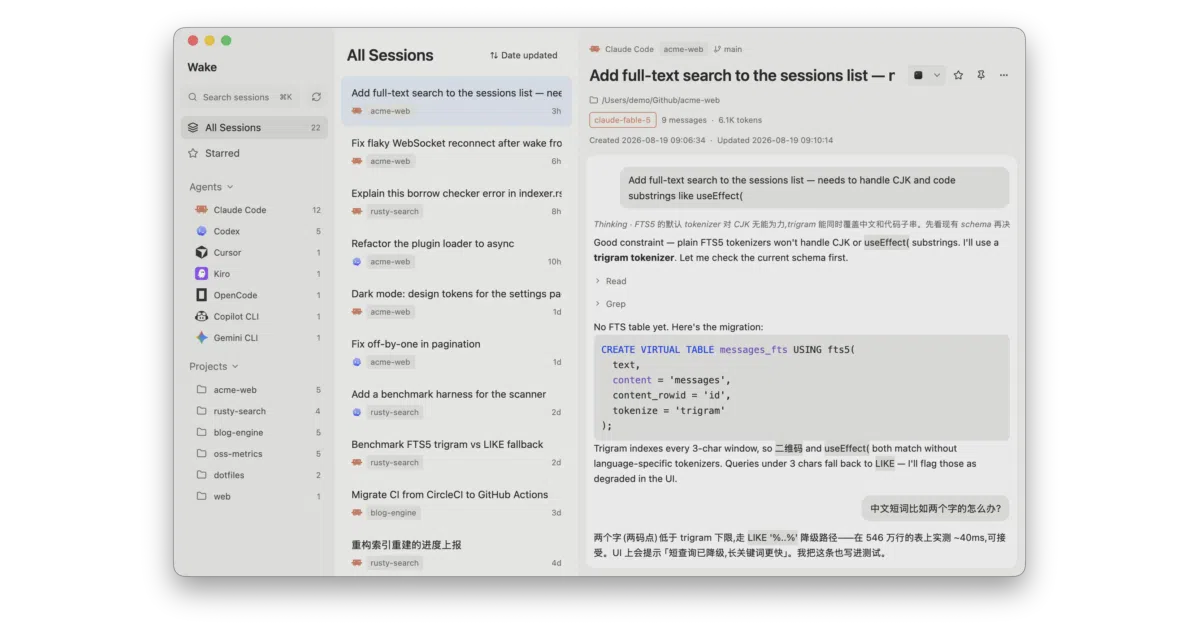
Task: Focus the Search sessions field
Action: [241, 97]
